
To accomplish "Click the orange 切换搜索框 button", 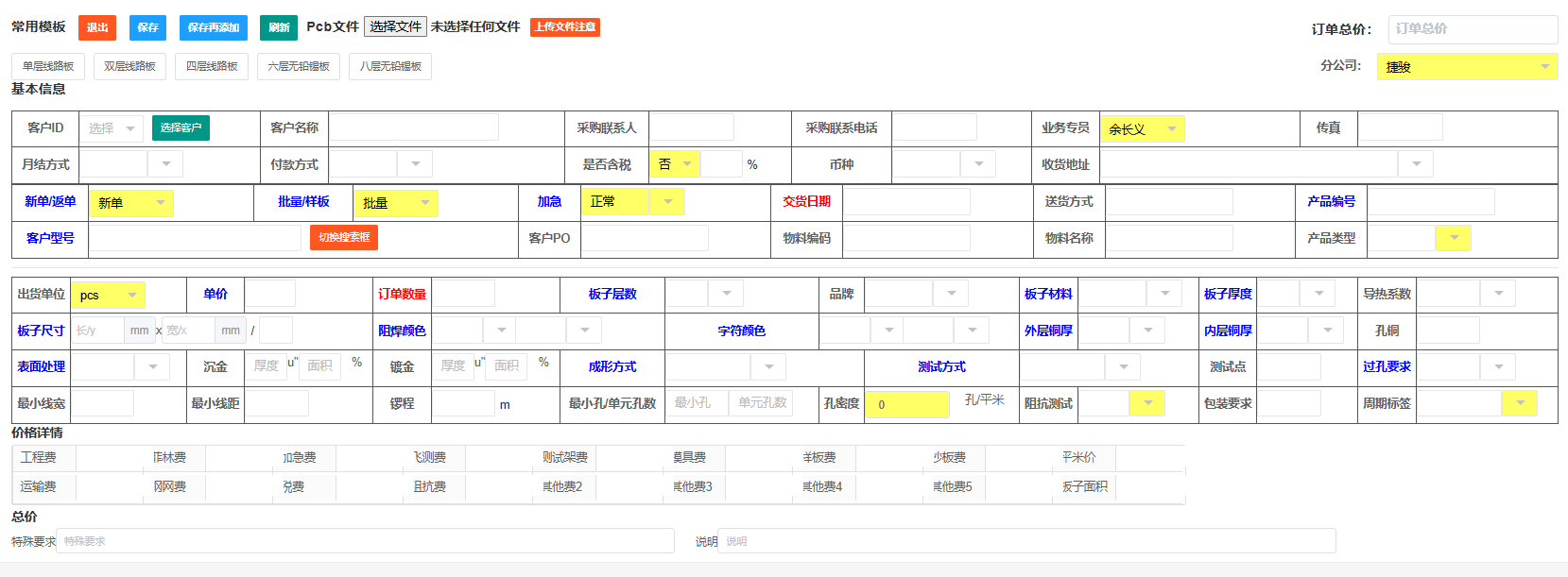I will [x=344, y=237].
